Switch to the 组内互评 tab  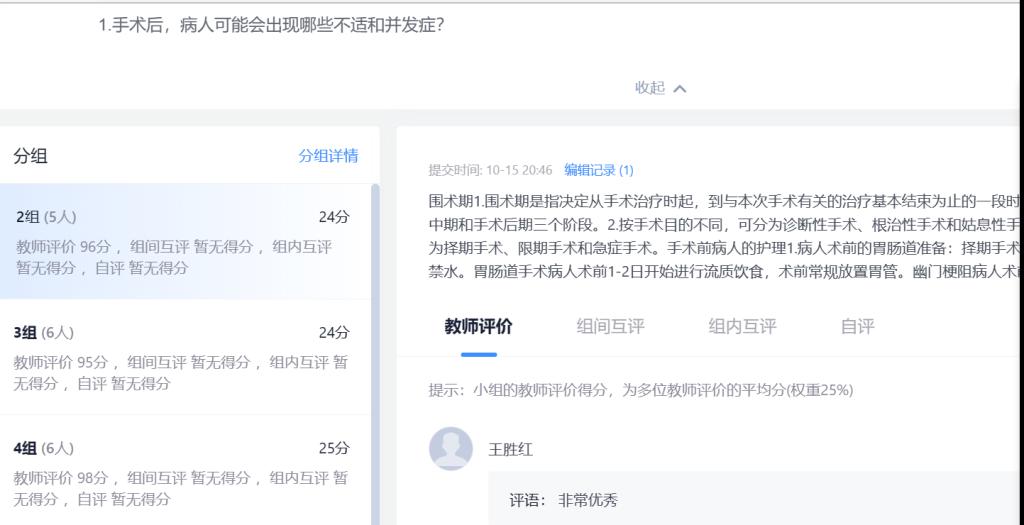pos(742,326)
